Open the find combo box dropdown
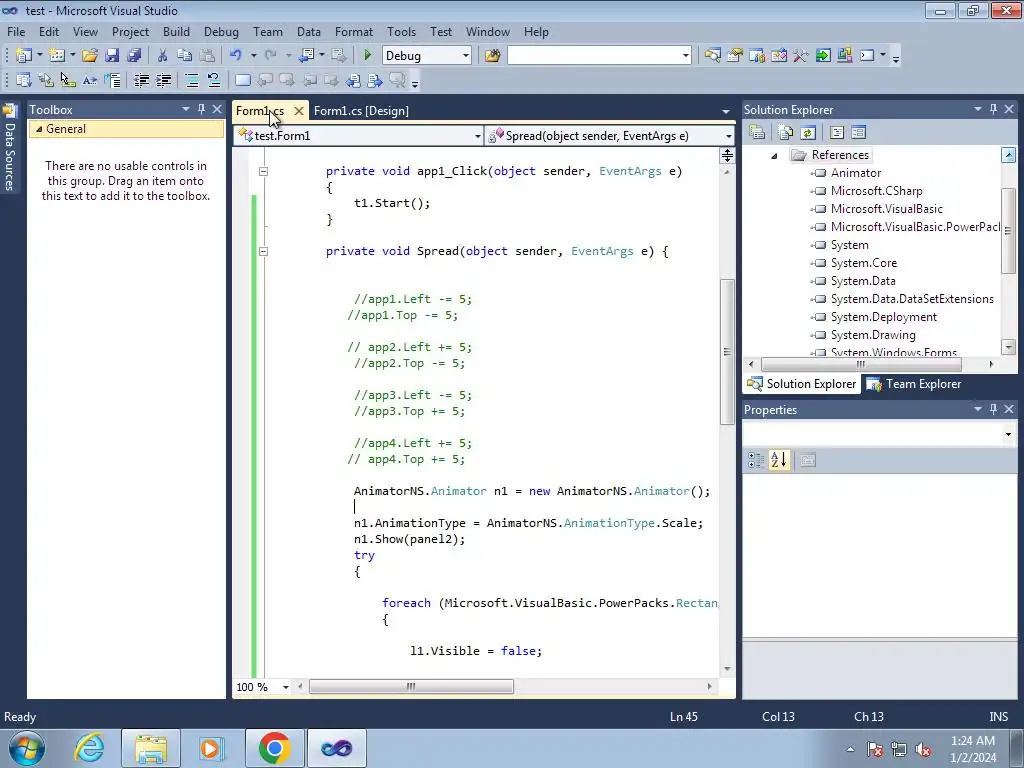This screenshot has width=1024, height=768. pyautogui.click(x=686, y=56)
